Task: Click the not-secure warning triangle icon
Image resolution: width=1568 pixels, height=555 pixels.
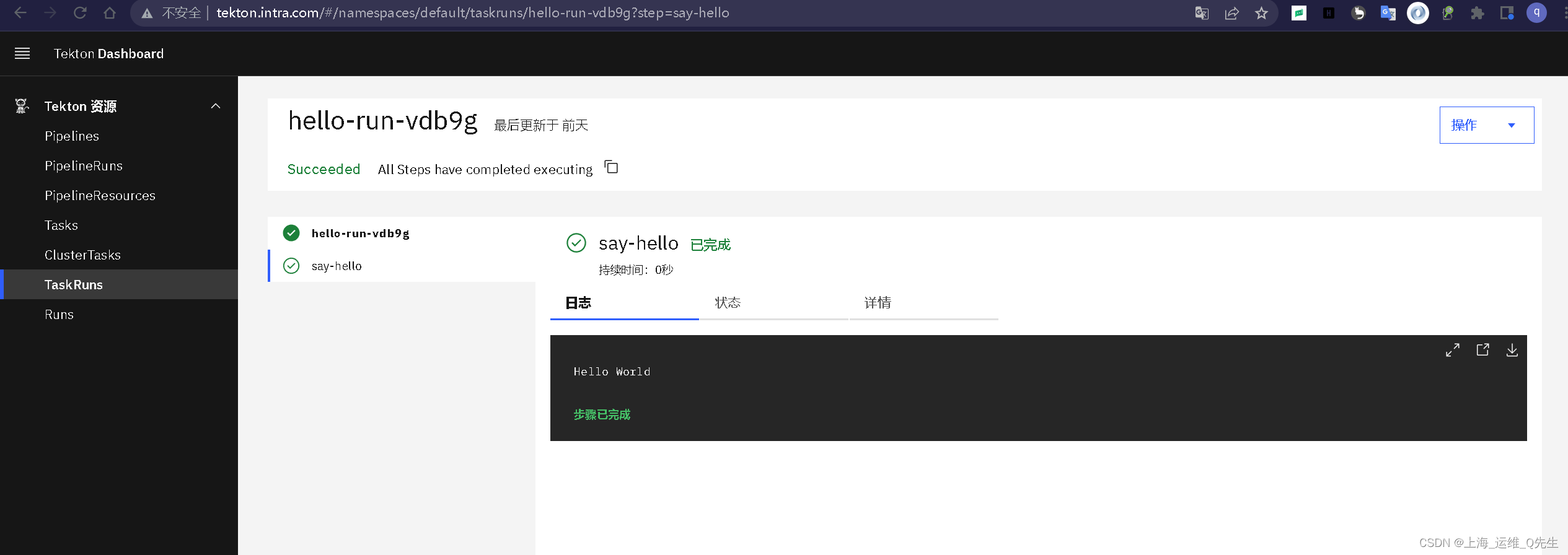Action: pos(147,13)
